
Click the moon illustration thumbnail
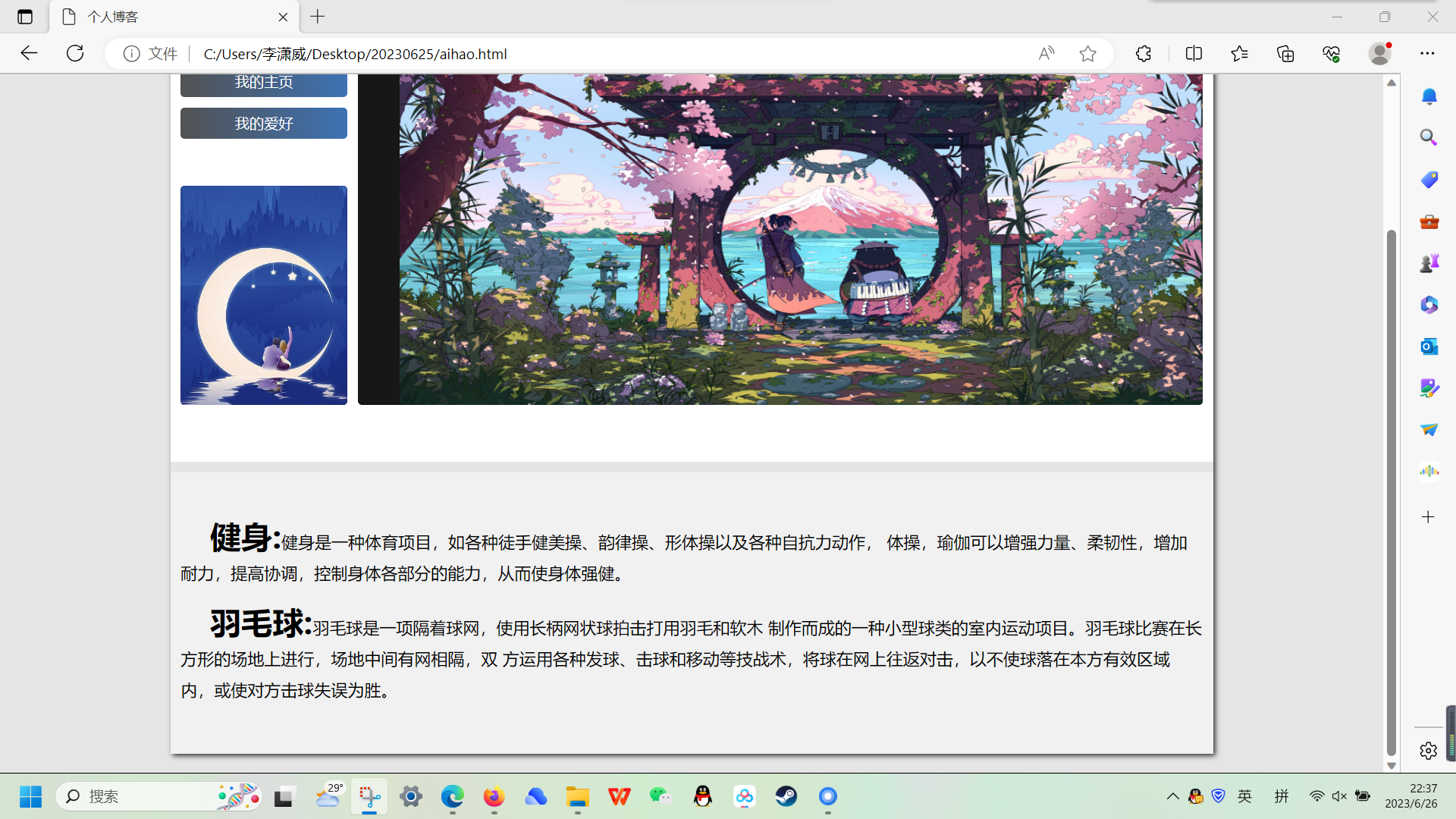263,295
